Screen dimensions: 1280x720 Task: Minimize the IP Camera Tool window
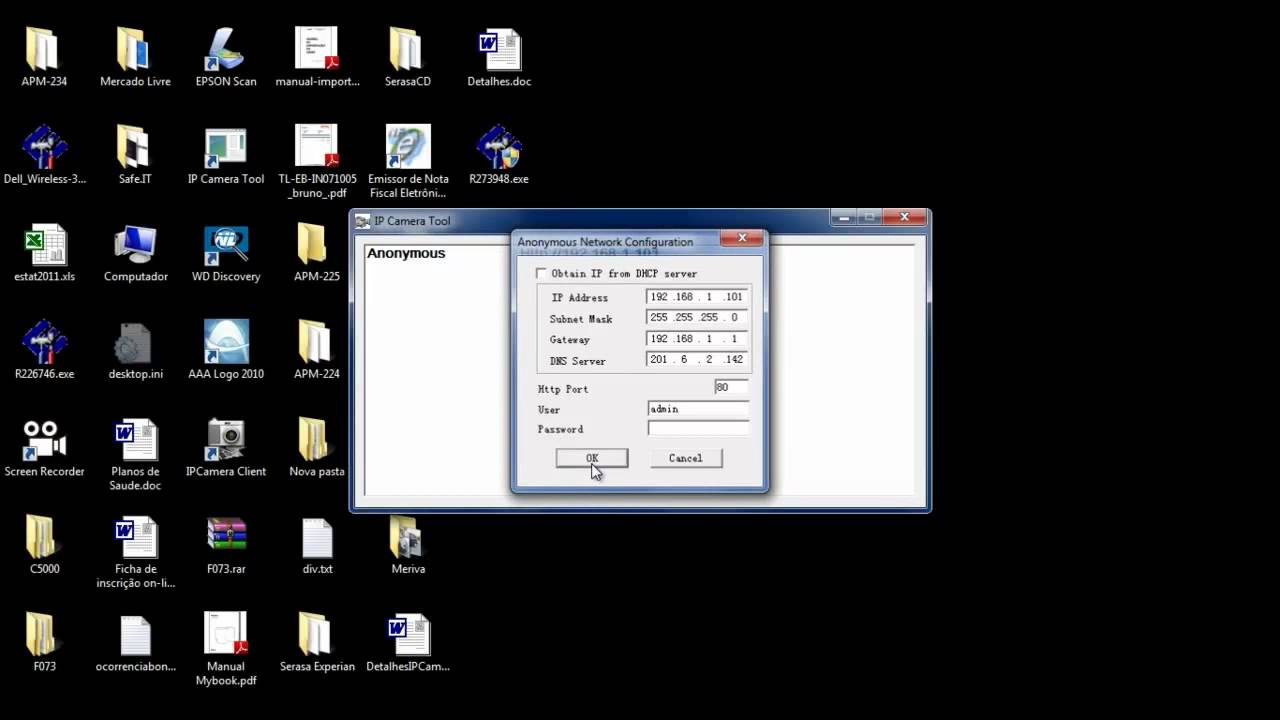843,216
